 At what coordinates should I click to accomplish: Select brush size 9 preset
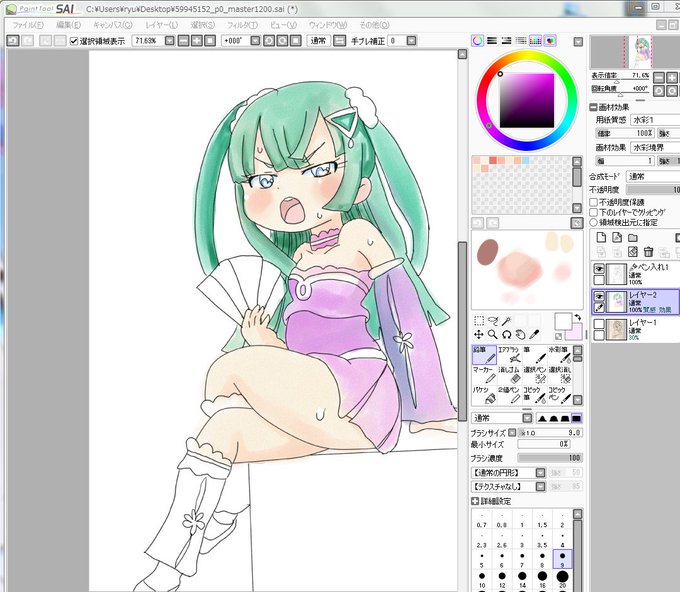pyautogui.click(x=562, y=559)
